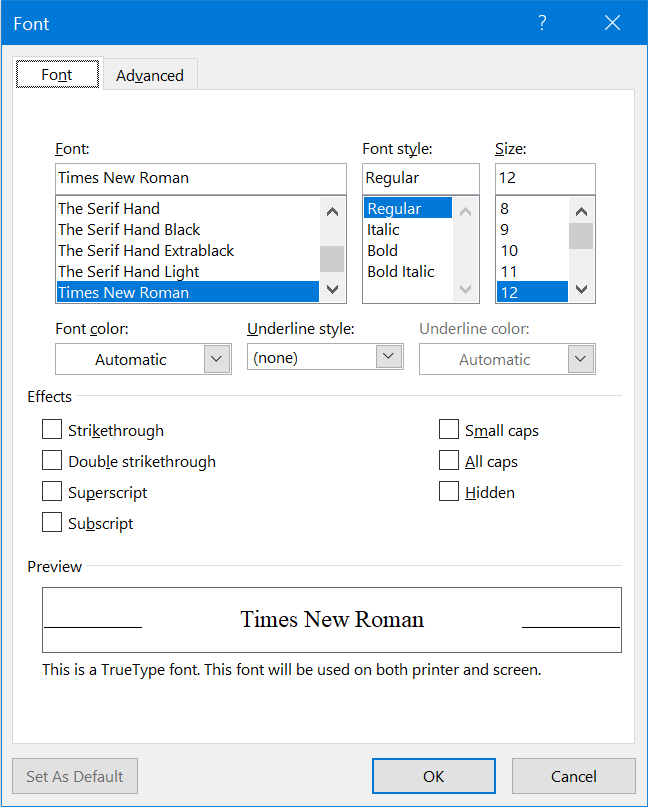The height and width of the screenshot is (807, 648).
Task: Click font style list down arrow
Action: coord(465,289)
